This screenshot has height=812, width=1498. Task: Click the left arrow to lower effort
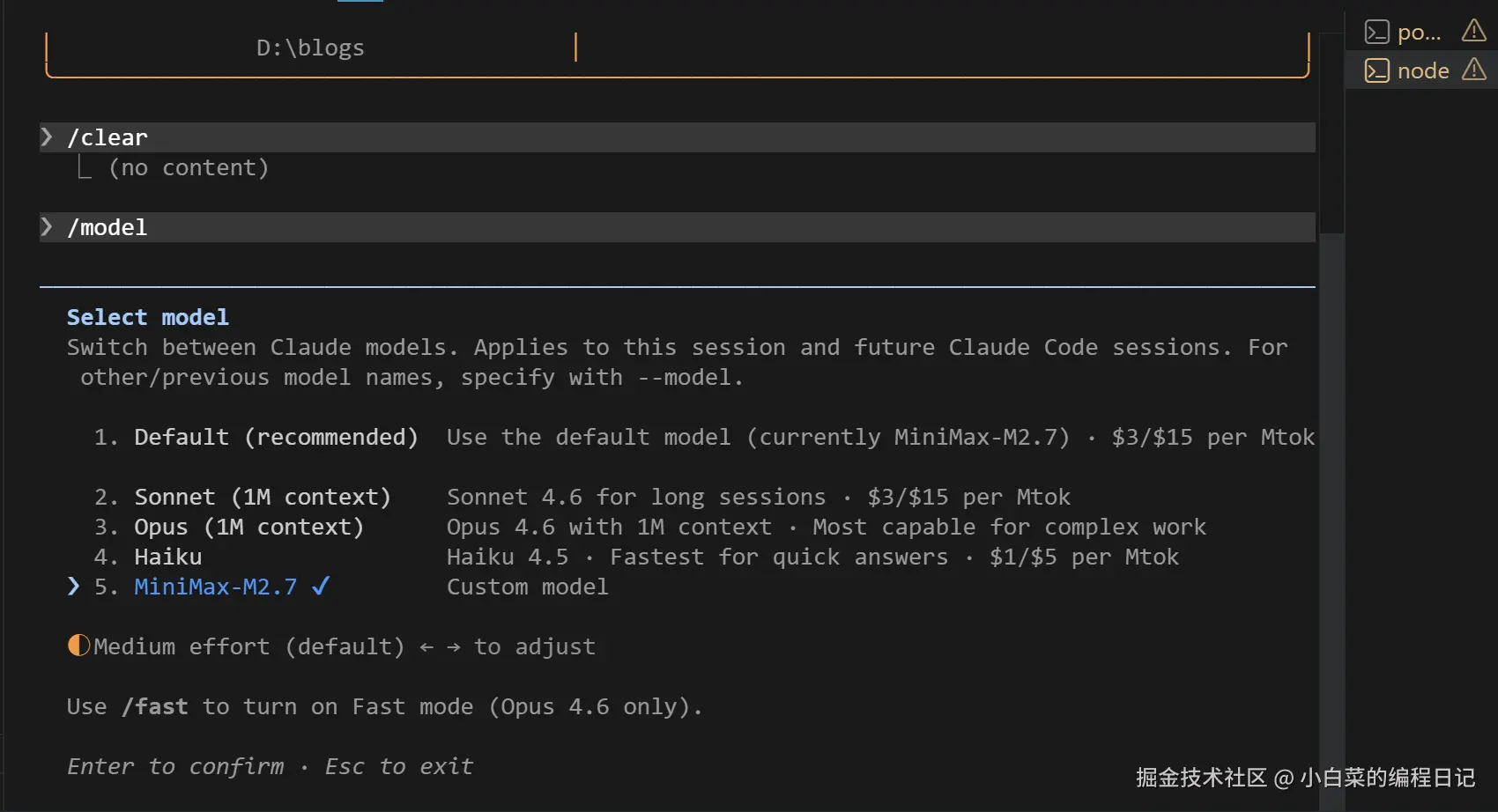[x=426, y=647]
